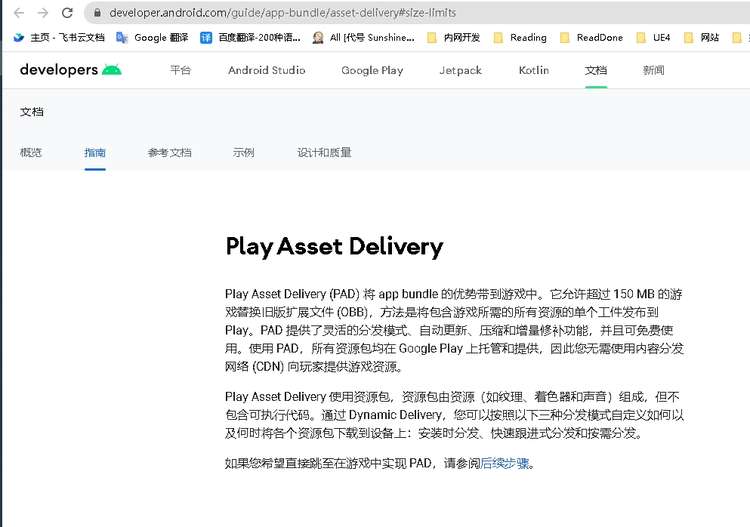Open the UE4 bookmark folder

coord(653,37)
